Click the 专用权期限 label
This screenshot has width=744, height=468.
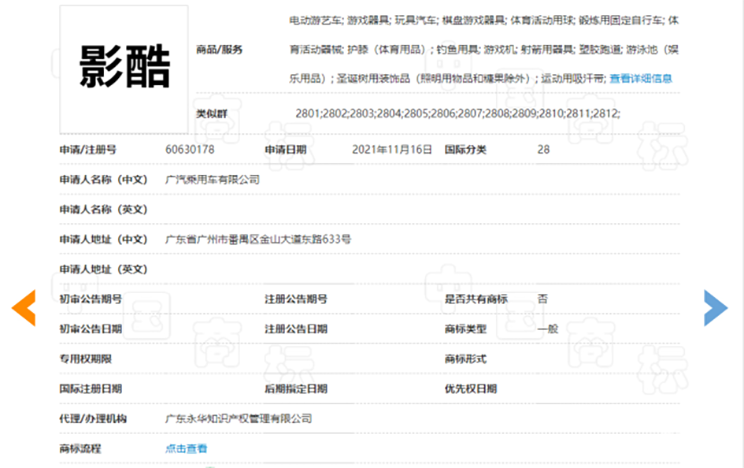[x=85, y=359]
